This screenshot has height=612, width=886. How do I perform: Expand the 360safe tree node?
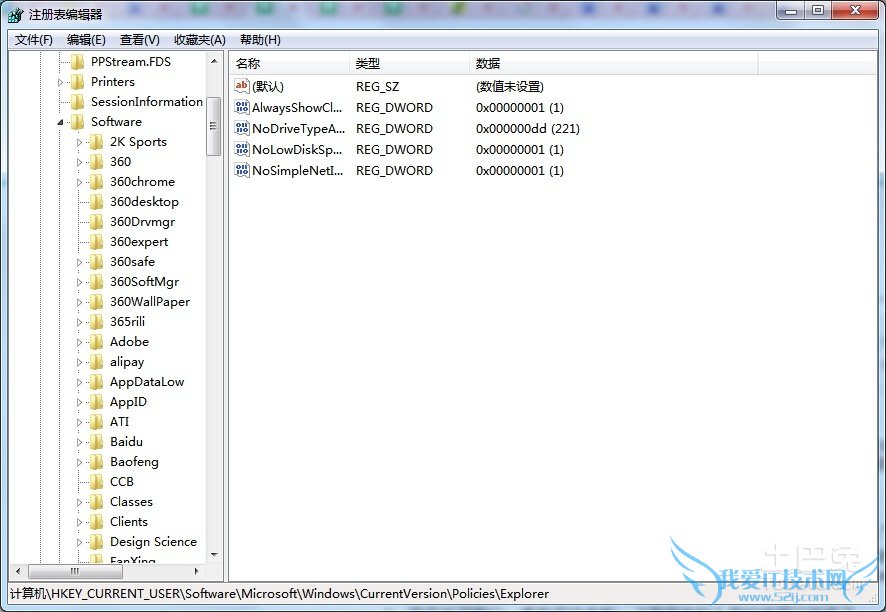[x=80, y=262]
